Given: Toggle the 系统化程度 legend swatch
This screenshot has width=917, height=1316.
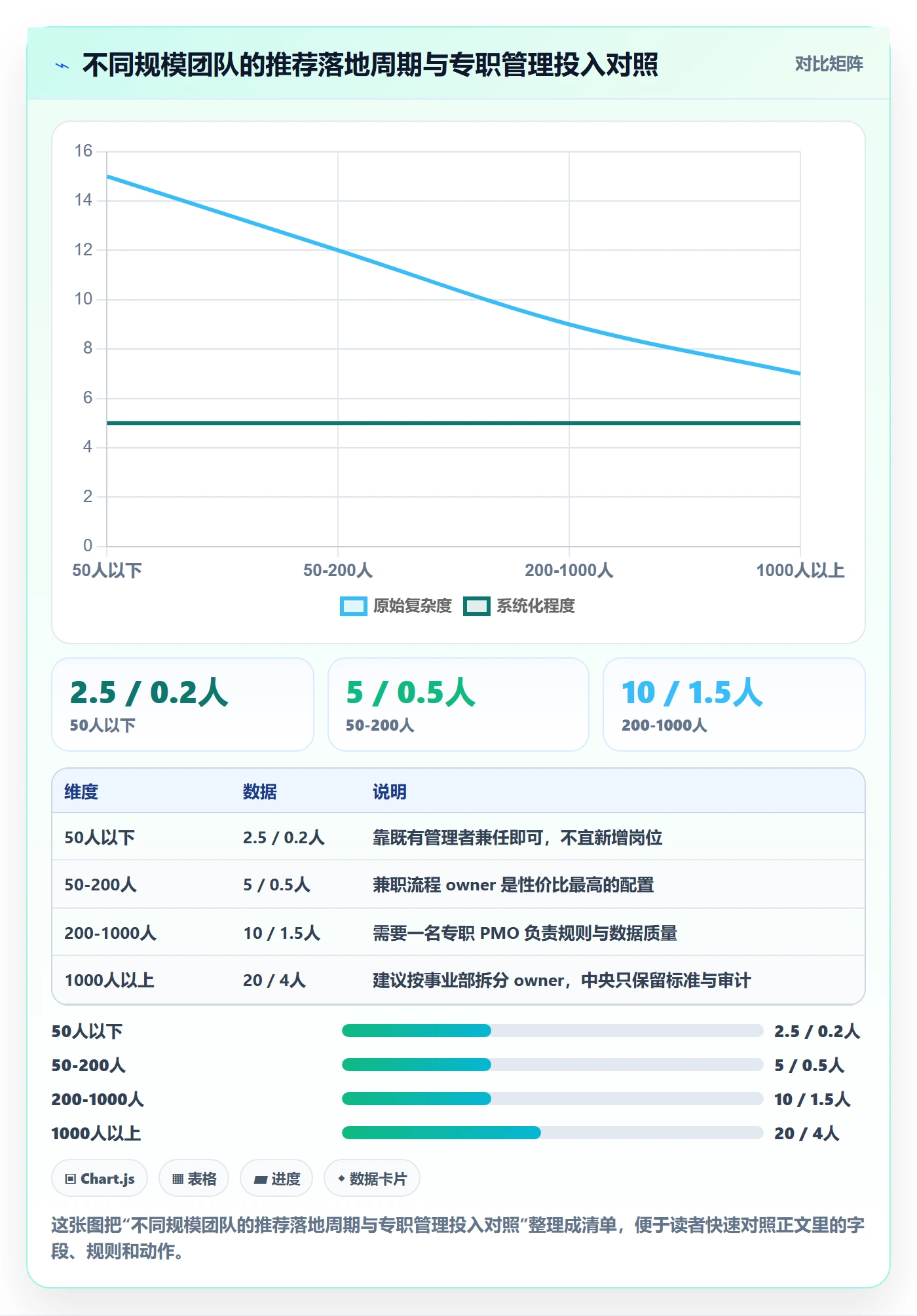Looking at the screenshot, I should (x=477, y=606).
